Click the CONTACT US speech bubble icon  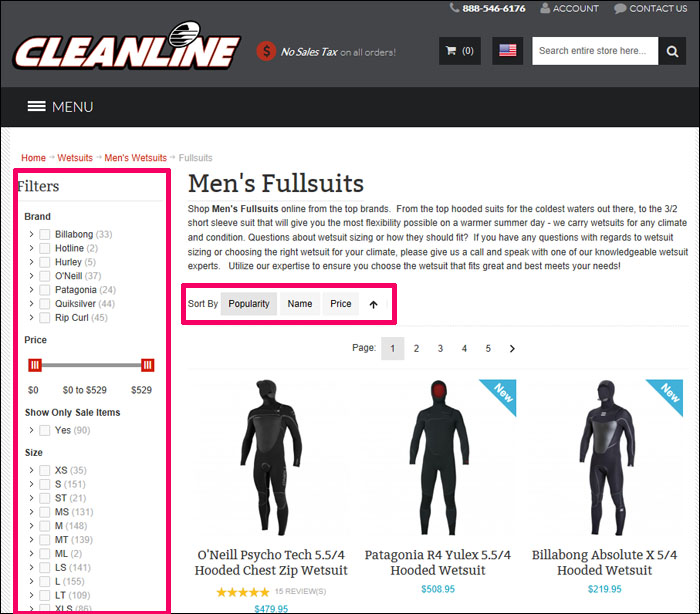(x=620, y=8)
